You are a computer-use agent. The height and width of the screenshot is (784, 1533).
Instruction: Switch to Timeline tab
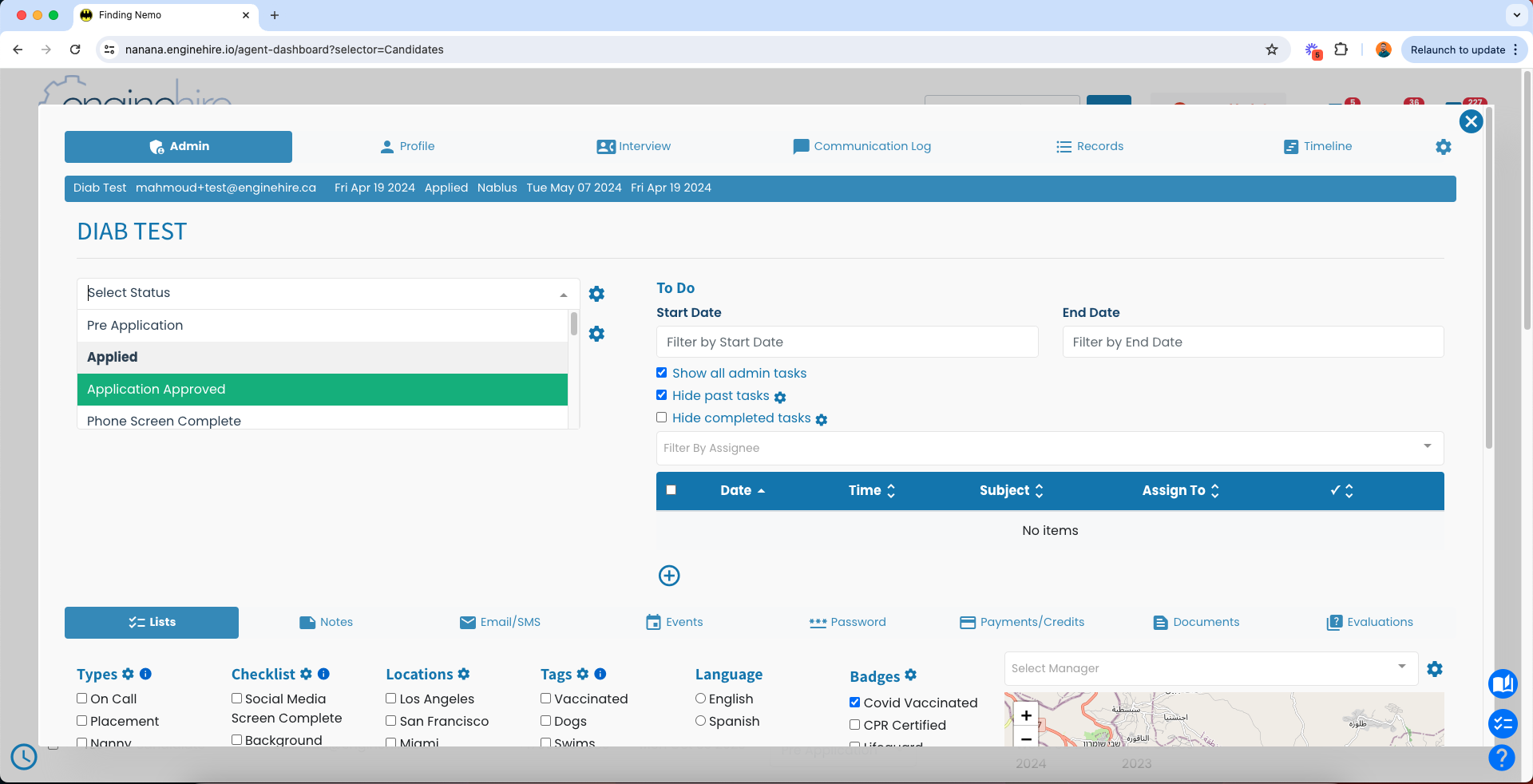coord(1318,147)
